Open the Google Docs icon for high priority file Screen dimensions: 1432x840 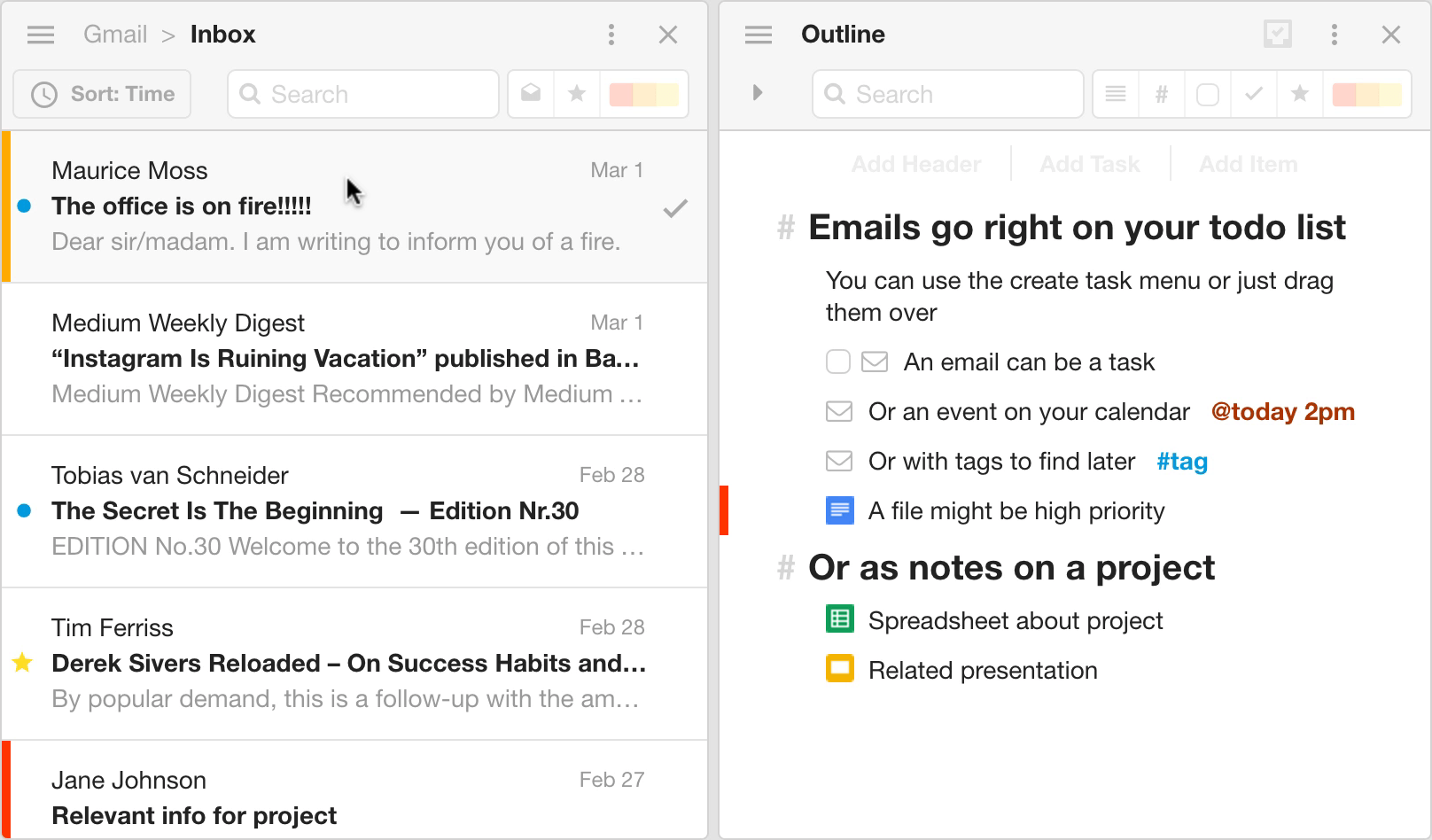pos(839,510)
